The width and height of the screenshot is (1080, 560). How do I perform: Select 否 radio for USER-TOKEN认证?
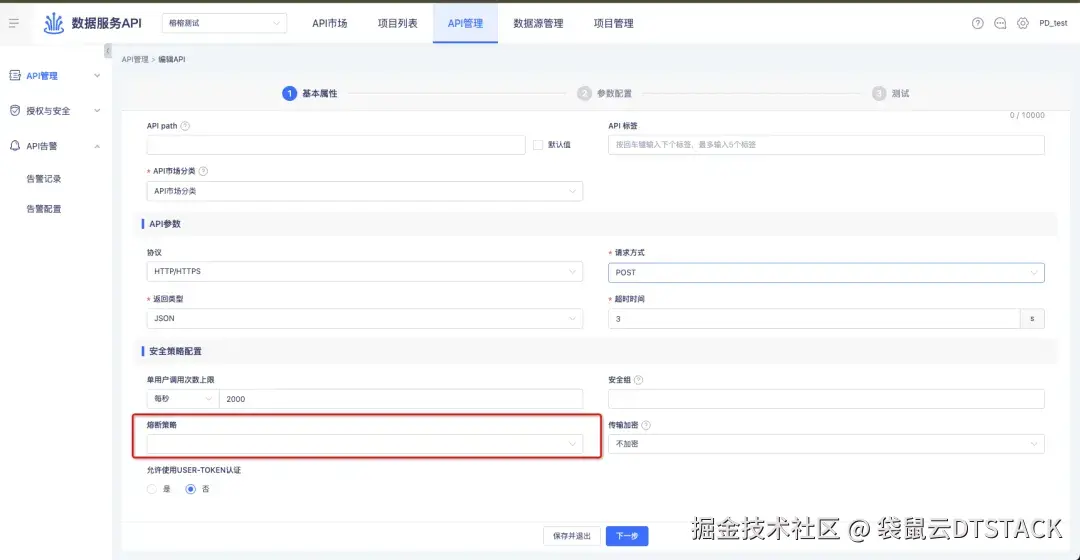pos(191,489)
